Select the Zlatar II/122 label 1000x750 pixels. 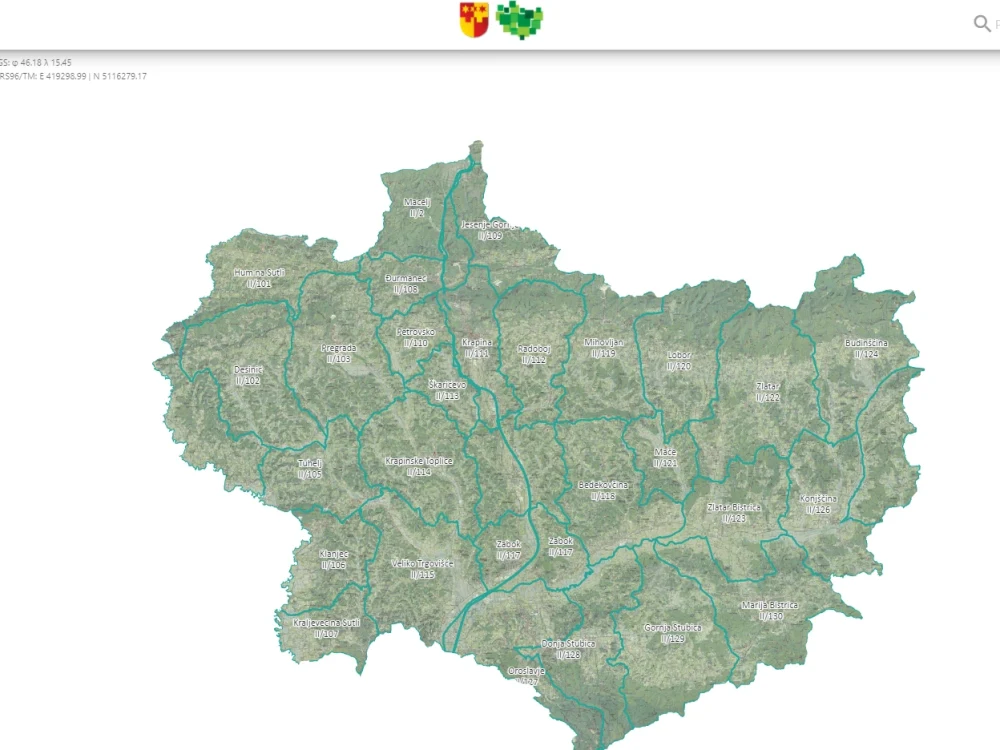[x=768, y=392]
